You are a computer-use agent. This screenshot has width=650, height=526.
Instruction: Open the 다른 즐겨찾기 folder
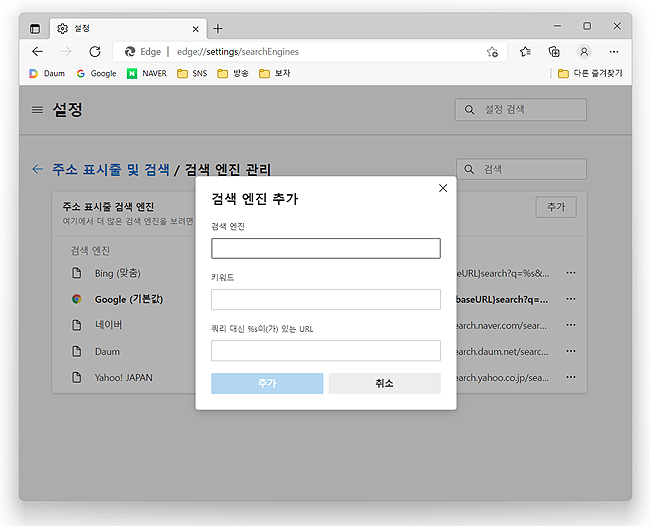[x=590, y=73]
